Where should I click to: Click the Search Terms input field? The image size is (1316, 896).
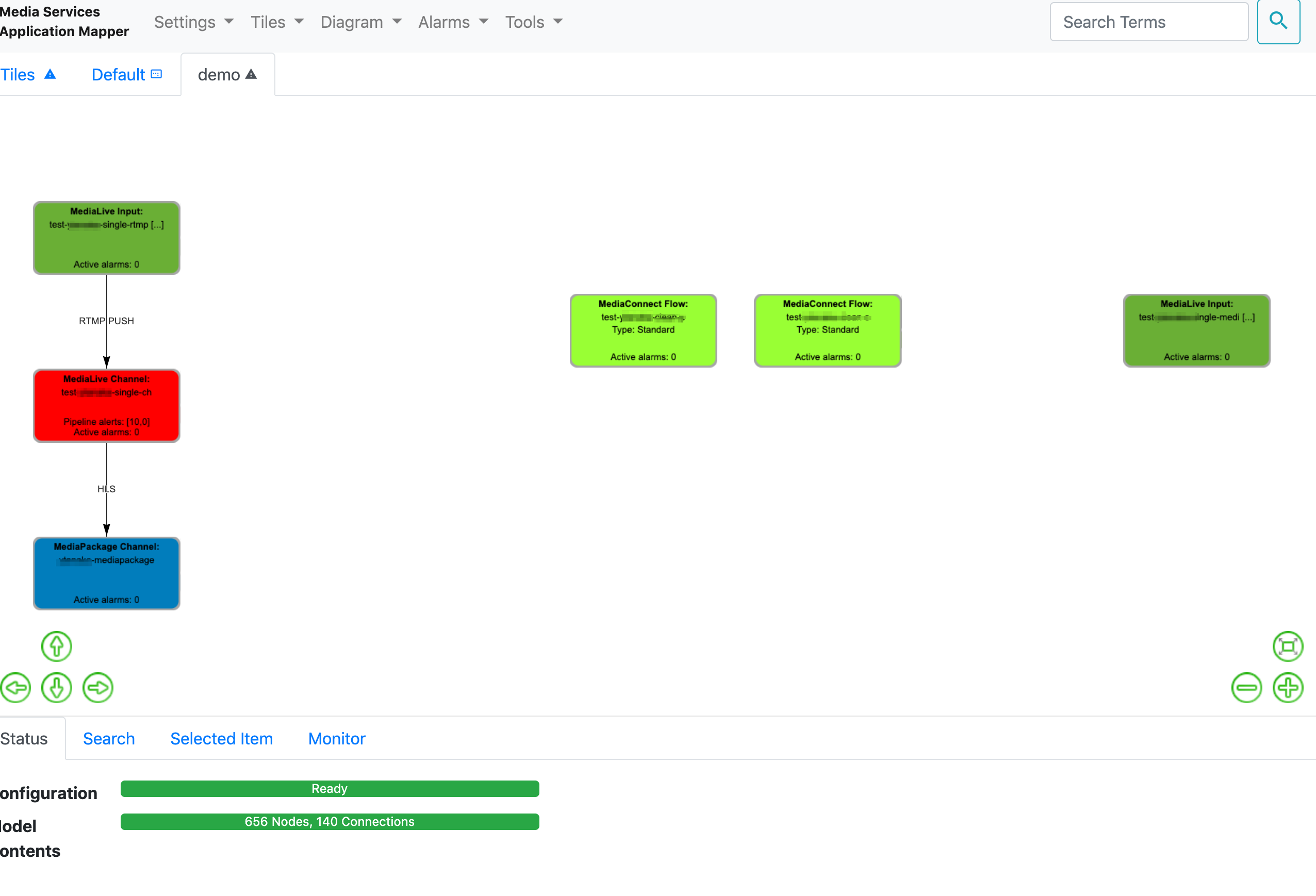pyautogui.click(x=1149, y=22)
